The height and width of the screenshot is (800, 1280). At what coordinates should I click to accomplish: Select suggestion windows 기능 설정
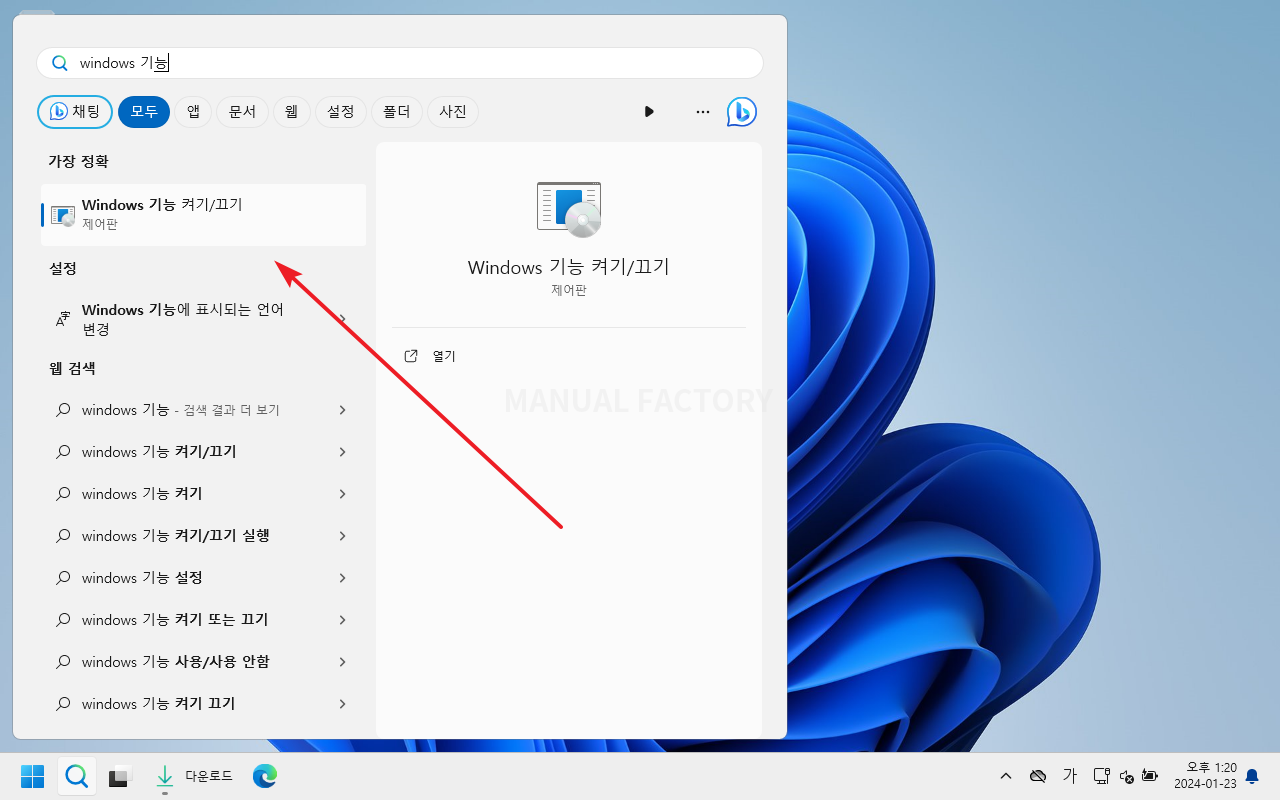tap(203, 578)
